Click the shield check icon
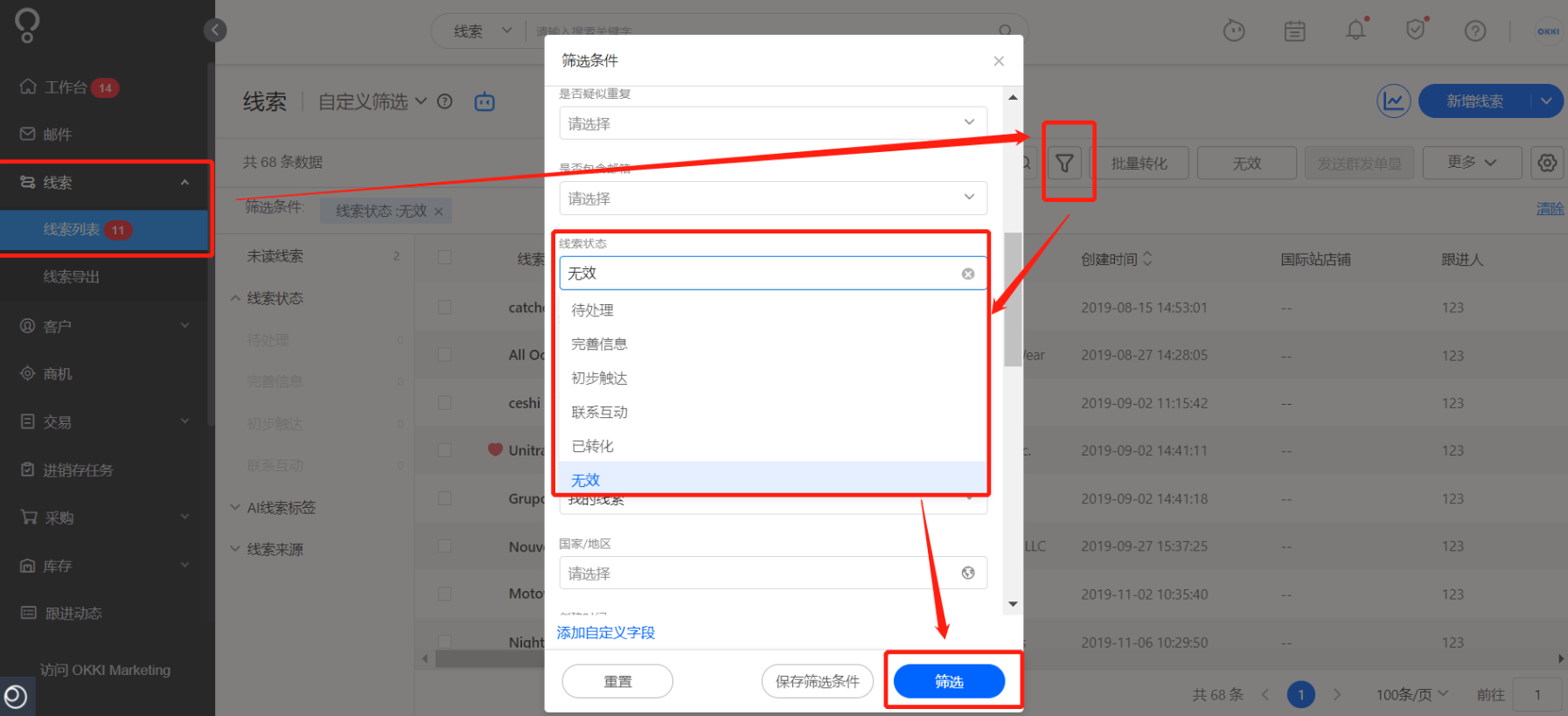The height and width of the screenshot is (716, 1568). (1416, 31)
